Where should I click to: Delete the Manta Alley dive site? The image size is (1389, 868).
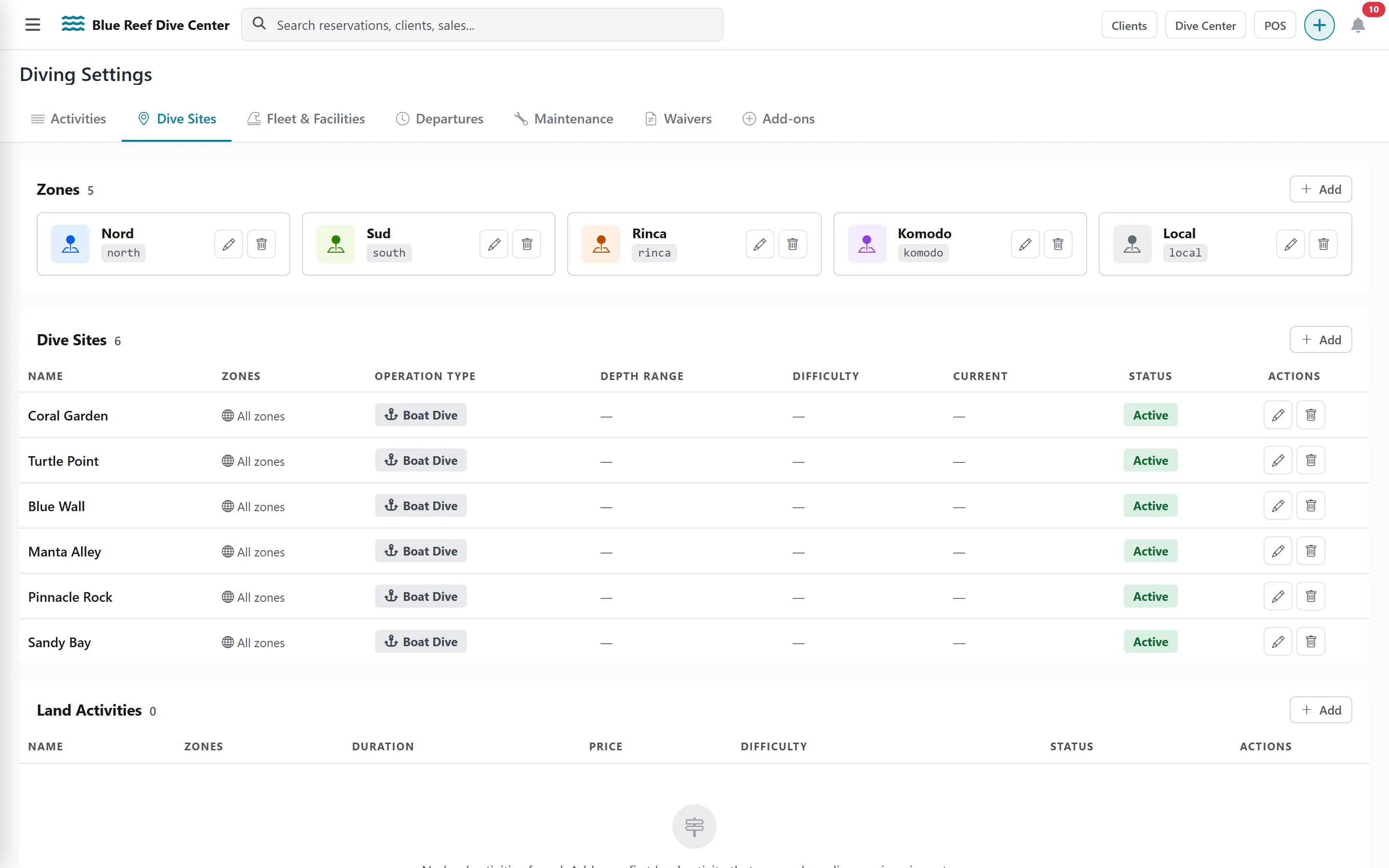click(x=1311, y=551)
